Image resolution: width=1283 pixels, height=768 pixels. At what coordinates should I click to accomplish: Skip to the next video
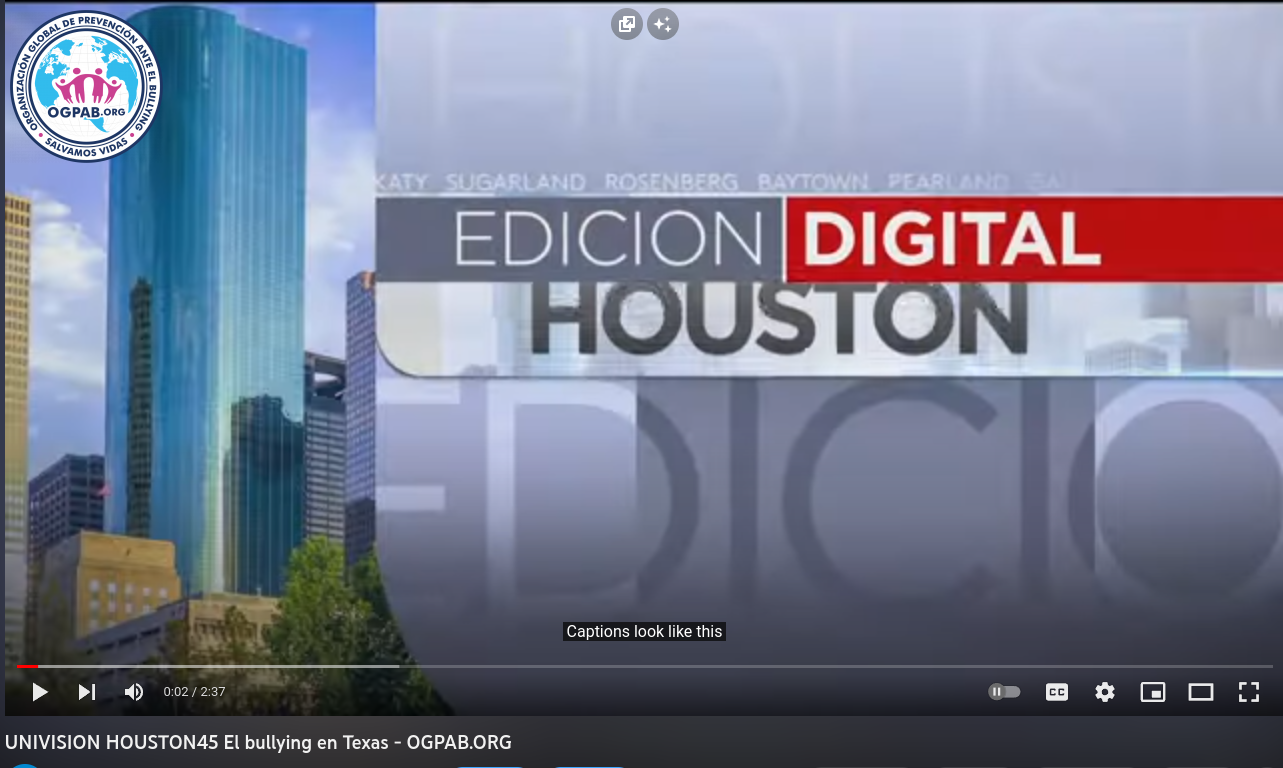click(87, 692)
